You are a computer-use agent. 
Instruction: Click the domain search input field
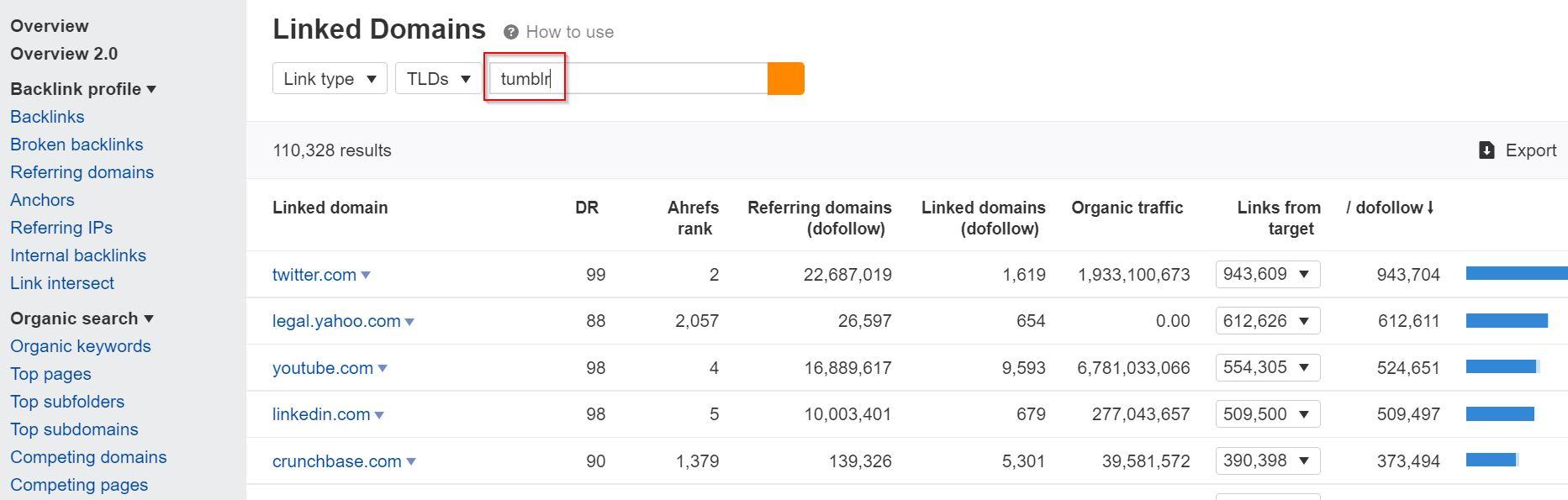[x=629, y=78]
